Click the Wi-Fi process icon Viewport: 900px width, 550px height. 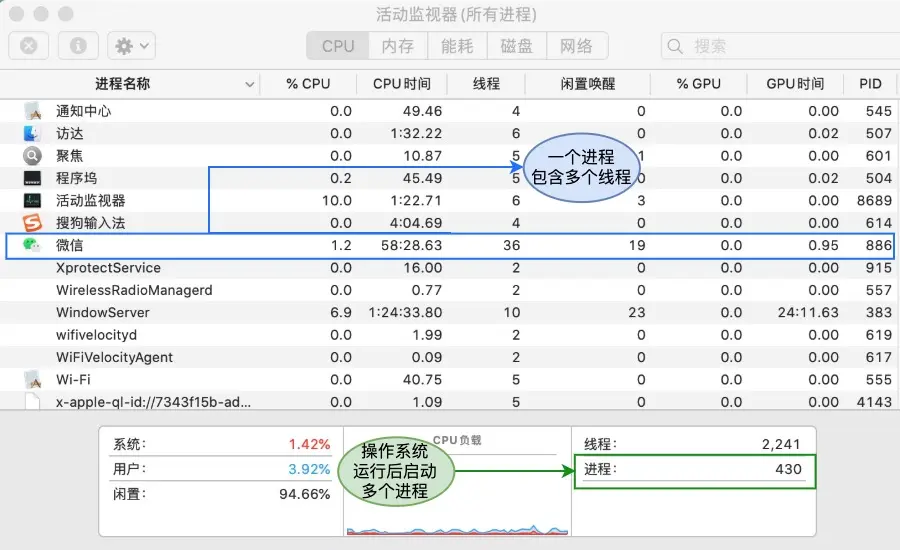coord(33,379)
